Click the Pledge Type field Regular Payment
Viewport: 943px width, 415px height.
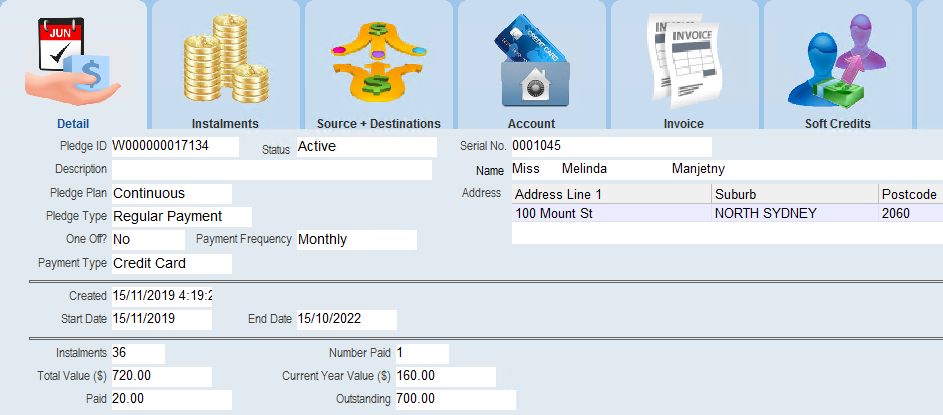182,217
